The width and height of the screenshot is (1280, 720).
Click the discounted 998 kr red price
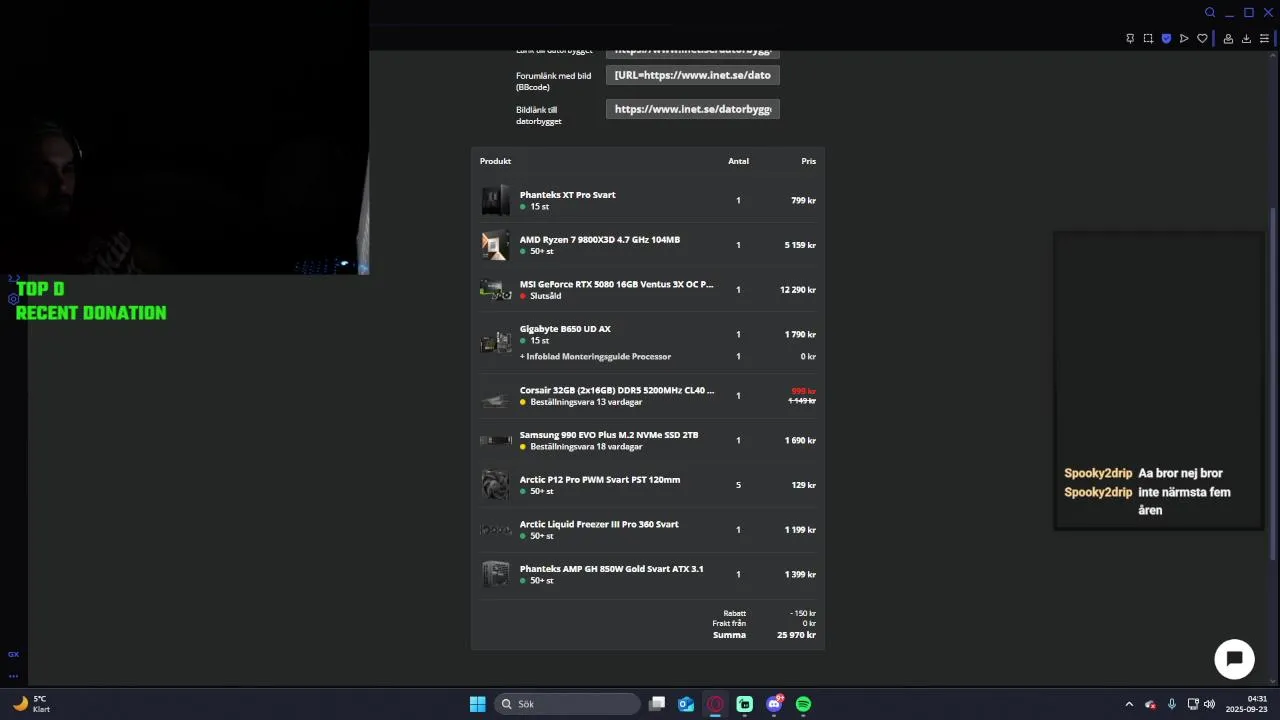click(804, 391)
